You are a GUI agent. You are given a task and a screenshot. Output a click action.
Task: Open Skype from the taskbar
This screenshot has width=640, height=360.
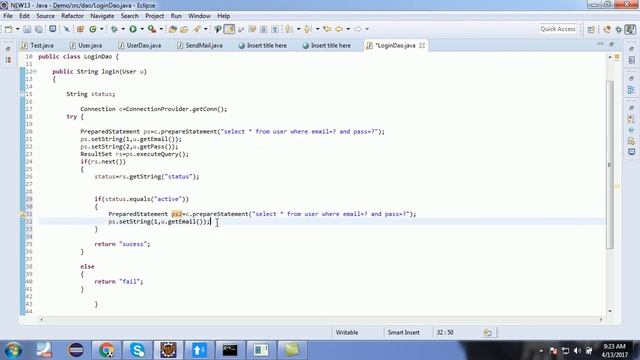(x=138, y=350)
